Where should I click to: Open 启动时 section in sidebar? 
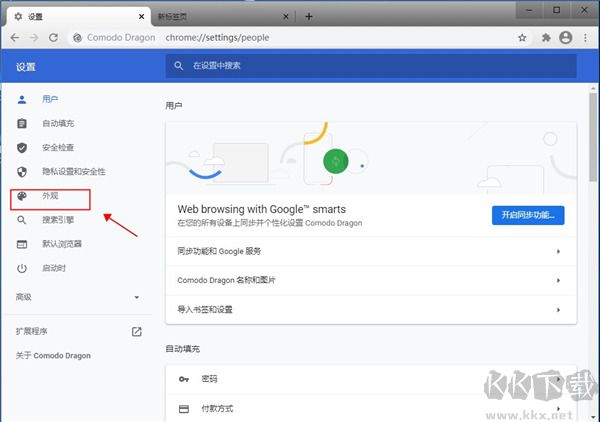point(54,268)
